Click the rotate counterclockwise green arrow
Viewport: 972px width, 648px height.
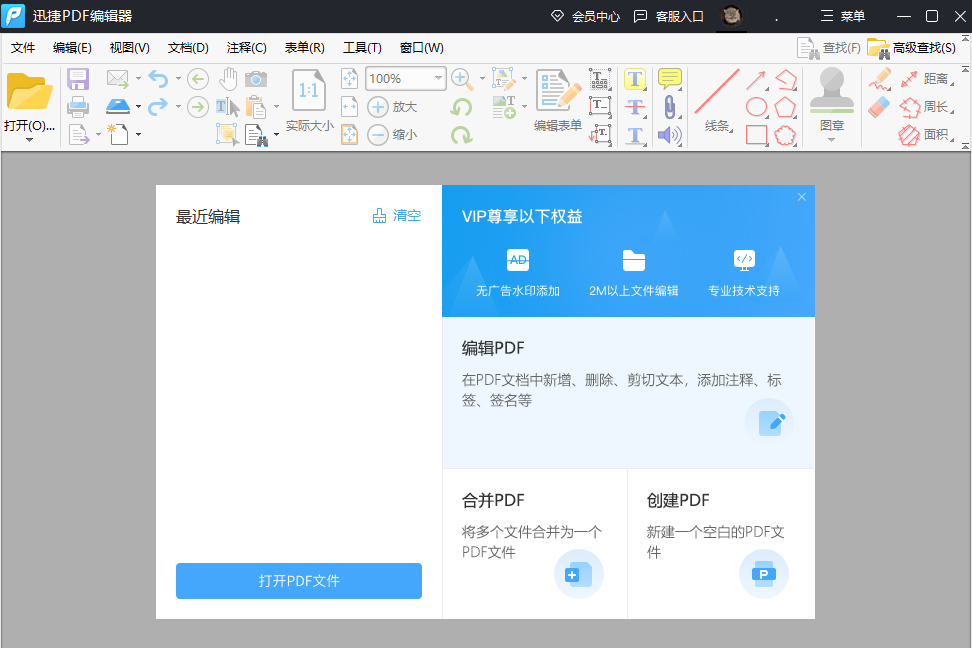click(x=461, y=107)
